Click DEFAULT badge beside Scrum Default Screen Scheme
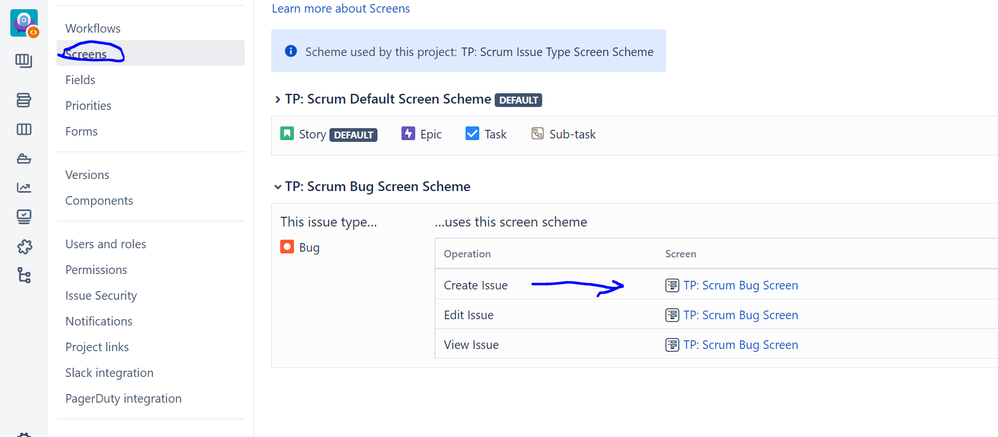This screenshot has height=437, width=998. (x=519, y=101)
